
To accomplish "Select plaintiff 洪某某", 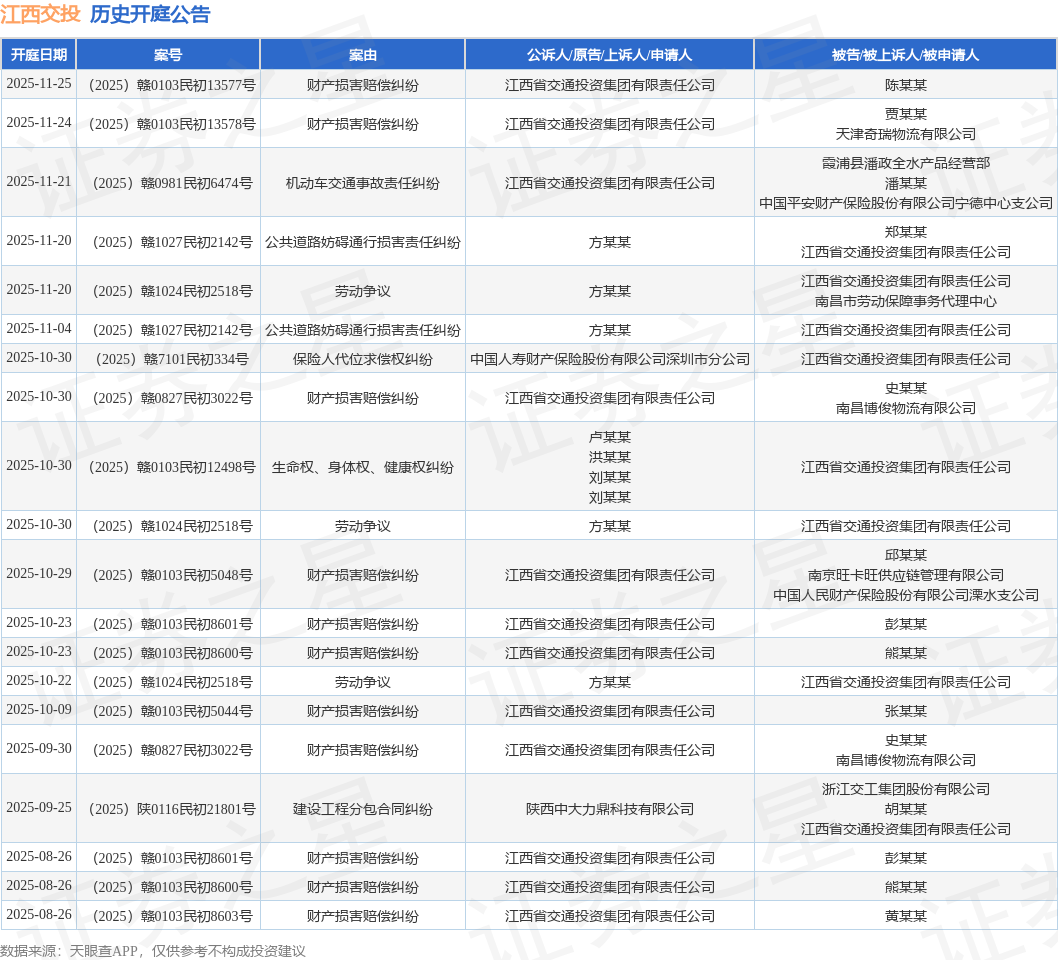I will pos(609,457).
